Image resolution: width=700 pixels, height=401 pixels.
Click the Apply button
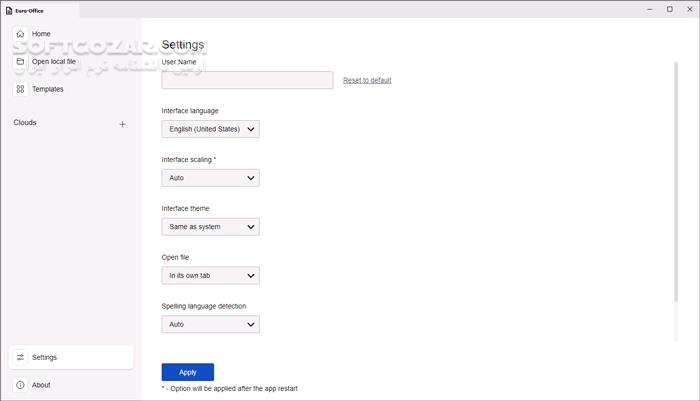[188, 372]
